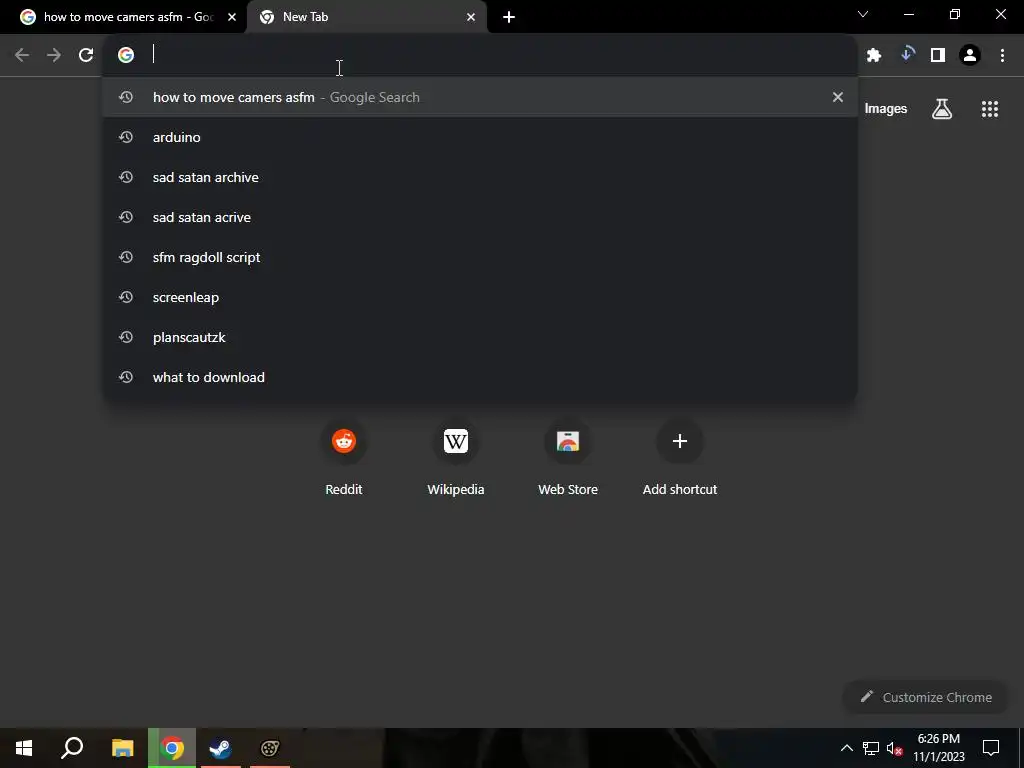This screenshot has height=768, width=1024.
Task: Click the network tray icon
Action: [871, 748]
